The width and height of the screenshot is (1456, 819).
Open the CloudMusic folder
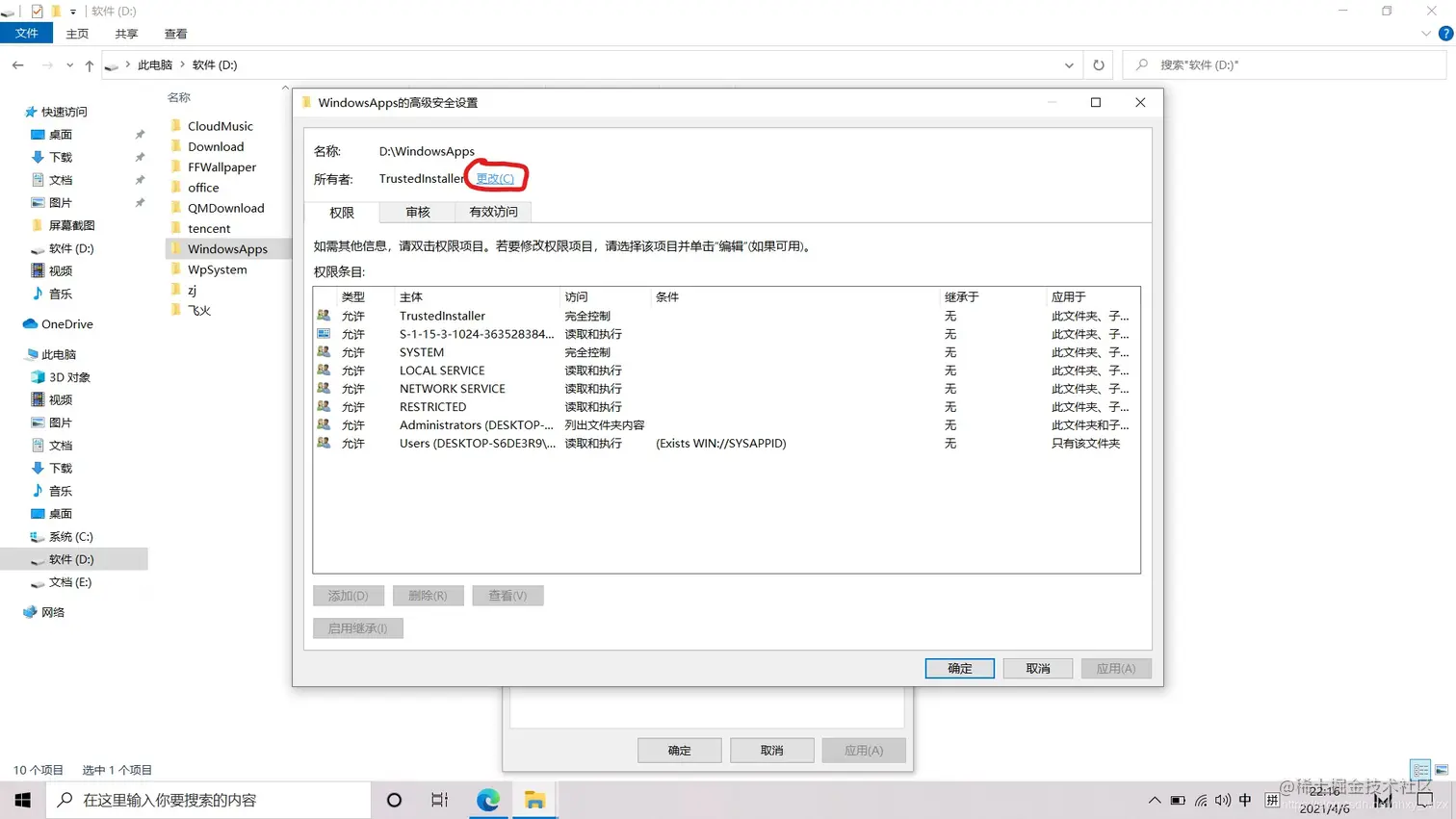[220, 126]
